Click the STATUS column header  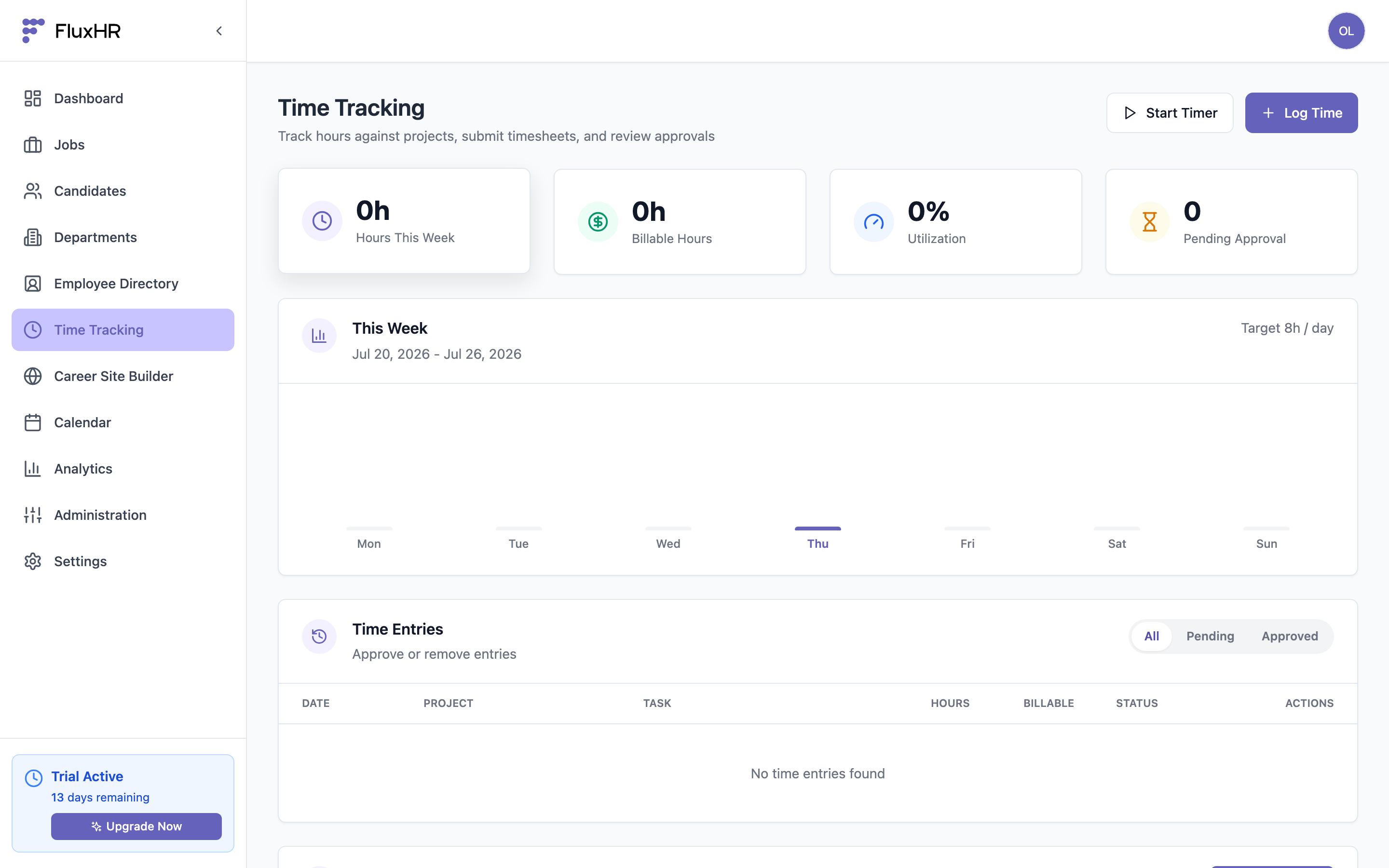(x=1136, y=703)
